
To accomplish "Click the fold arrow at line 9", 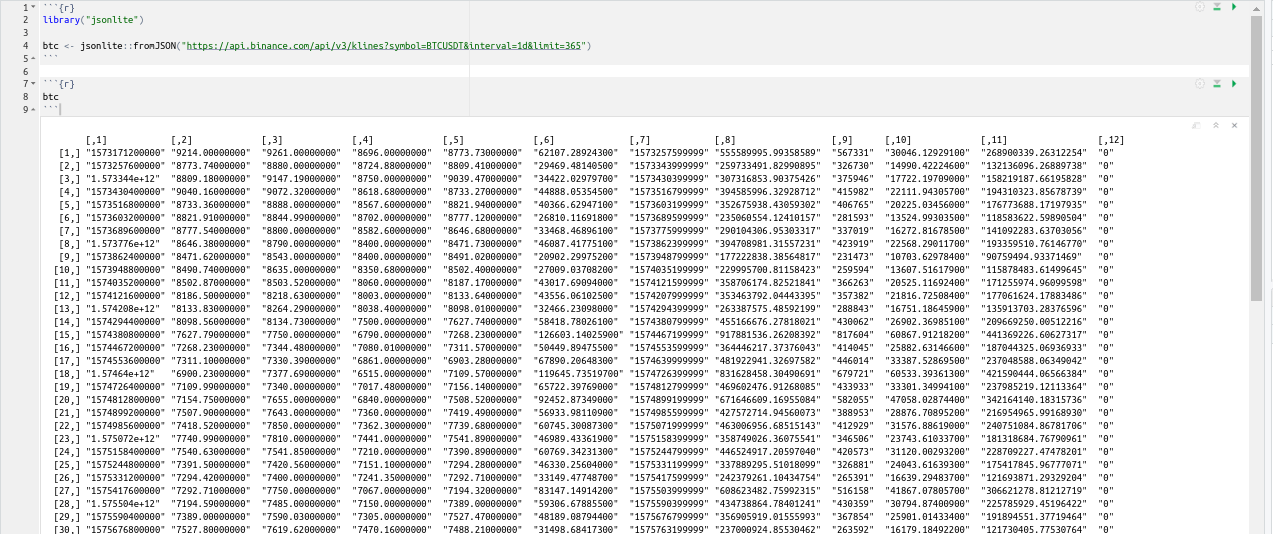I will tap(35, 110).
